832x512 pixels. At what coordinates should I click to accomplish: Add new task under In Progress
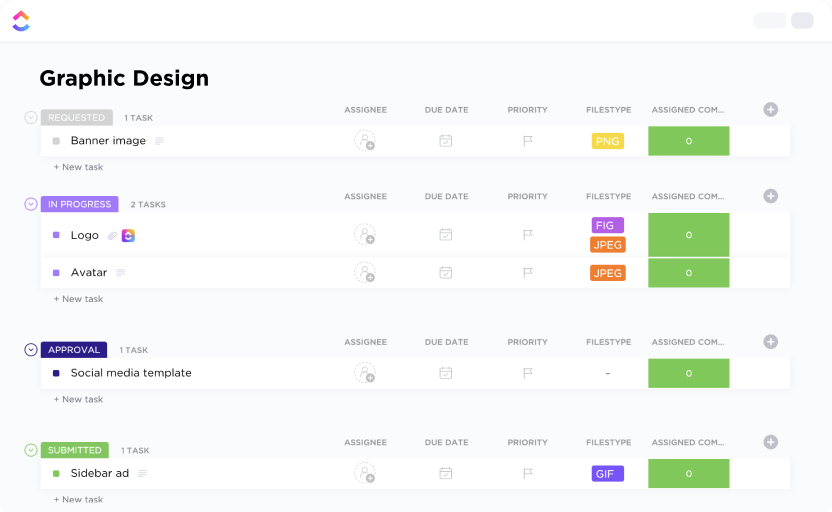pyautogui.click(x=79, y=299)
